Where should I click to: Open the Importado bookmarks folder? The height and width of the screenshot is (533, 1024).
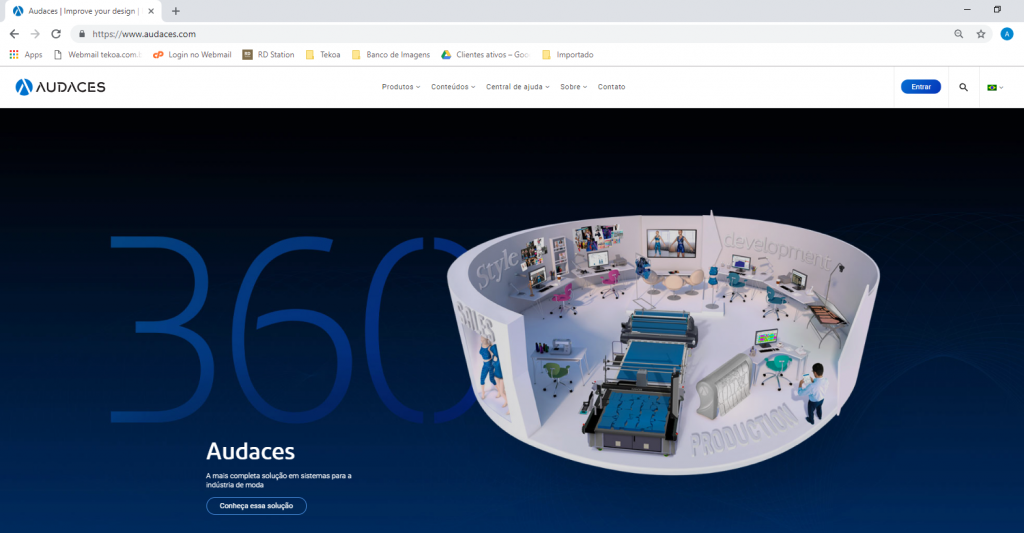point(568,55)
